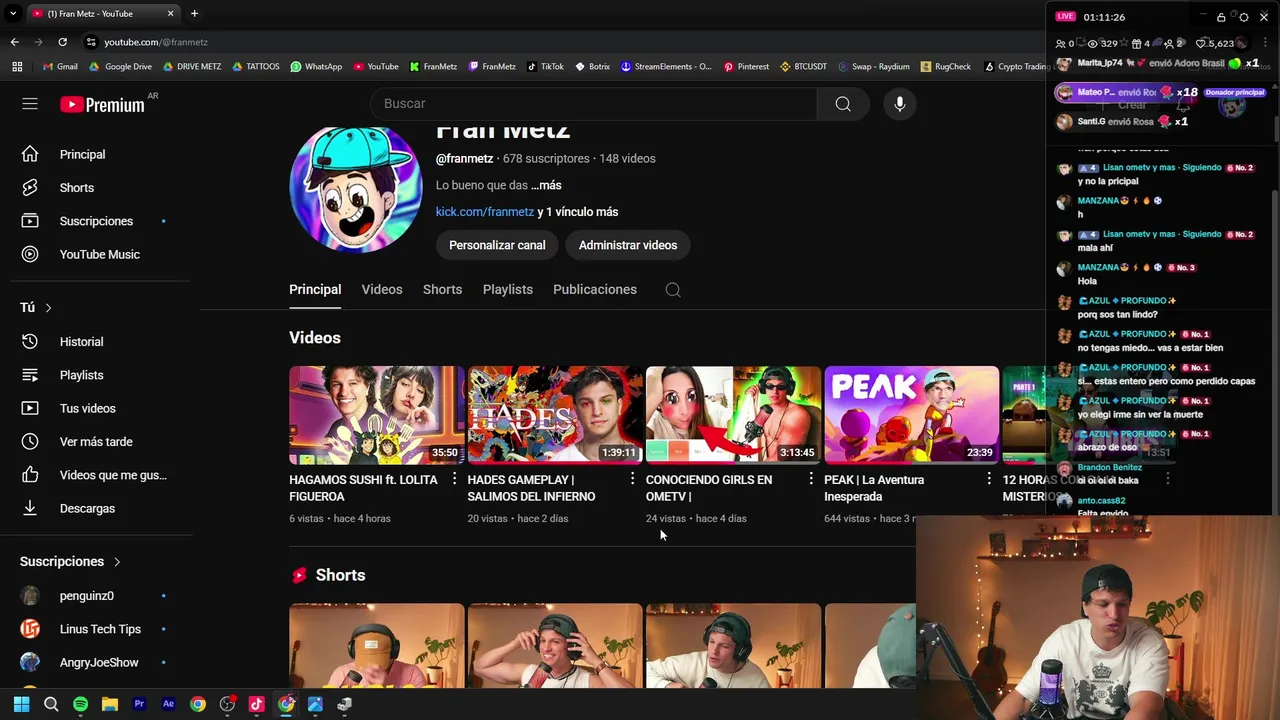
Task: Switch to the Principal channel tab
Action: [x=315, y=290]
